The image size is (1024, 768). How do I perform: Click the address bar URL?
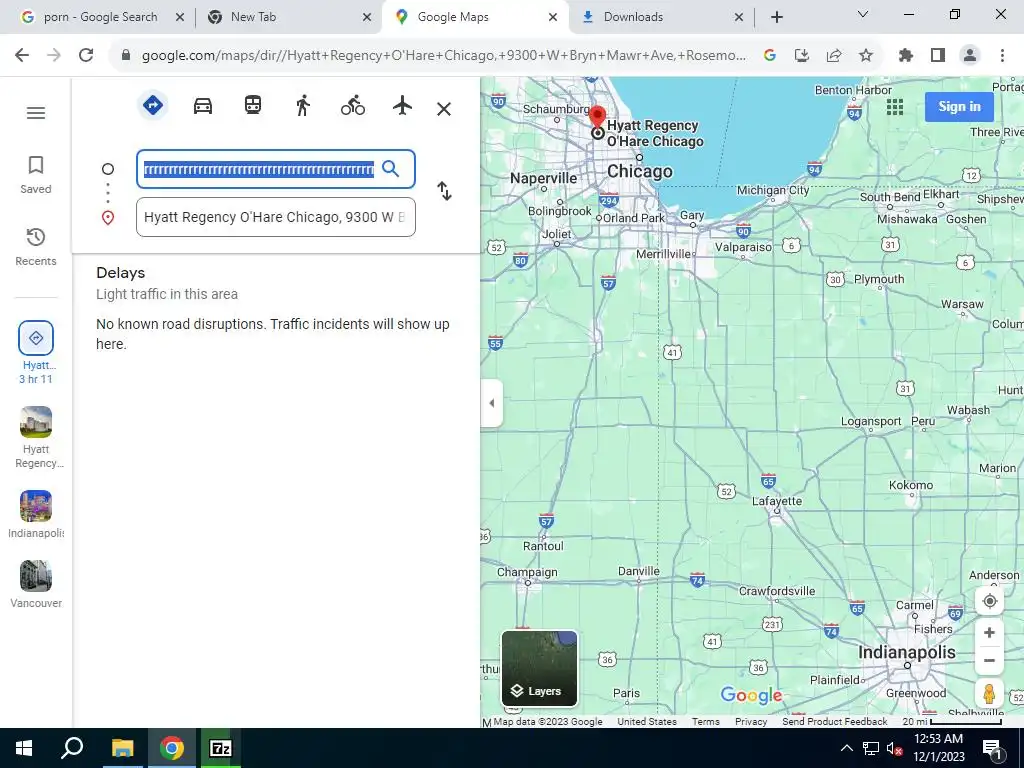[443, 56]
